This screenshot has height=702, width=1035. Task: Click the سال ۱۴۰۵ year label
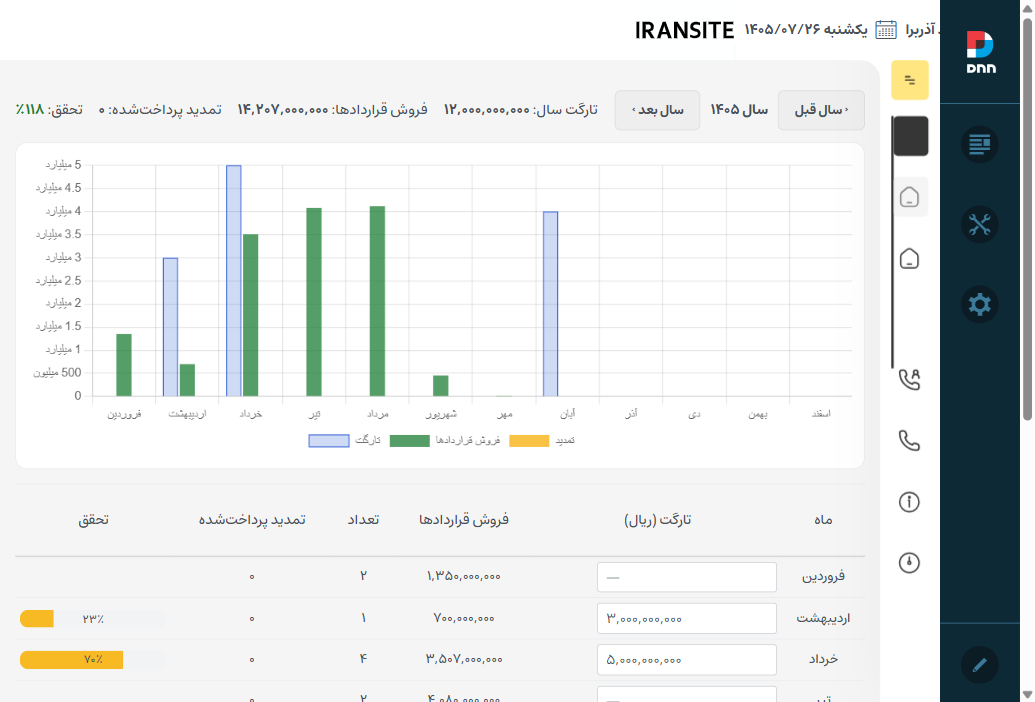(739, 110)
